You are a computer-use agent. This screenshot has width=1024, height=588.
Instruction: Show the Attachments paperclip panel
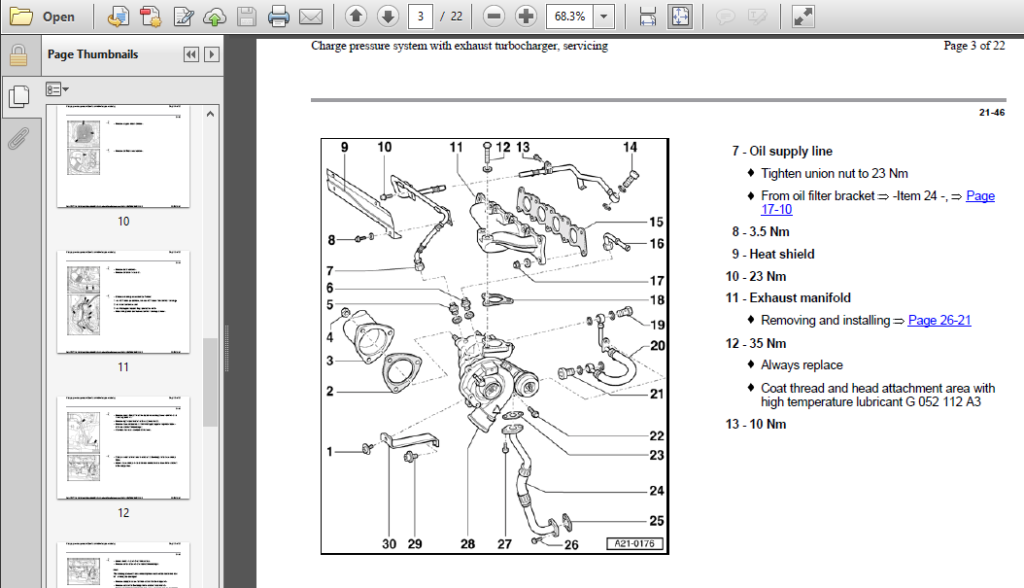tap(18, 138)
